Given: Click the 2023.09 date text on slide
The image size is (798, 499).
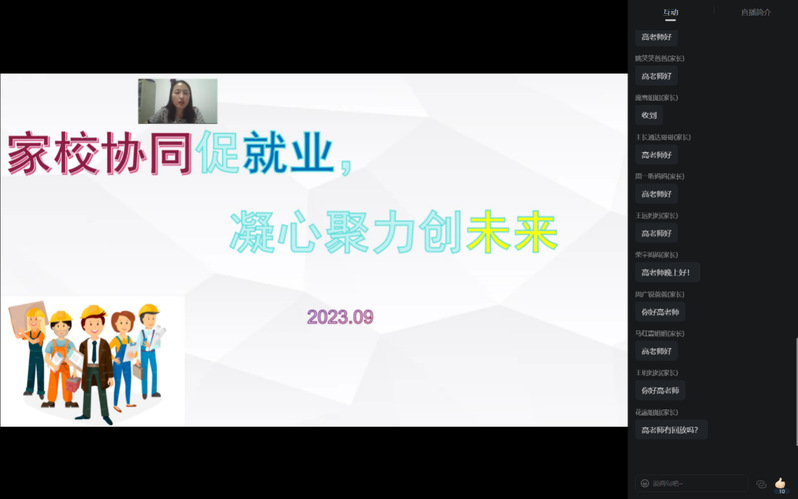Looking at the screenshot, I should [x=339, y=317].
